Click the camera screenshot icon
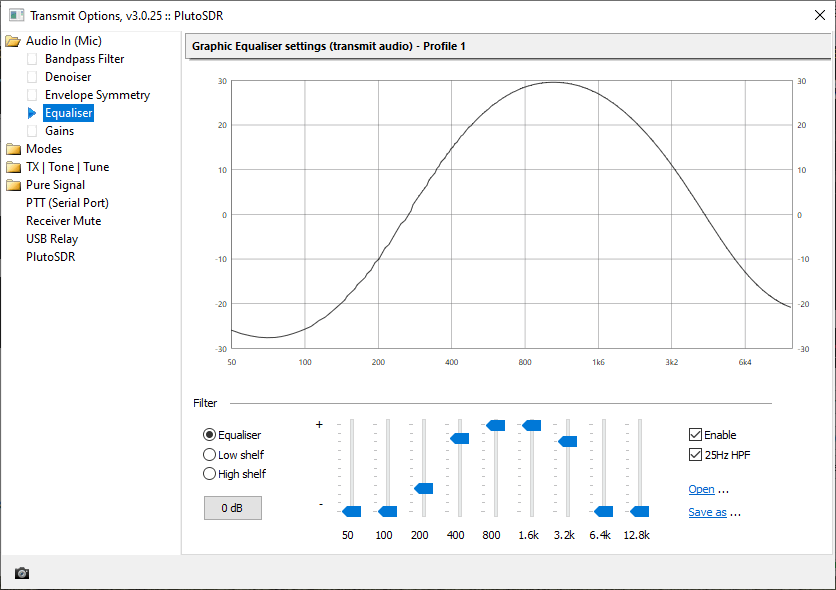 point(22,573)
